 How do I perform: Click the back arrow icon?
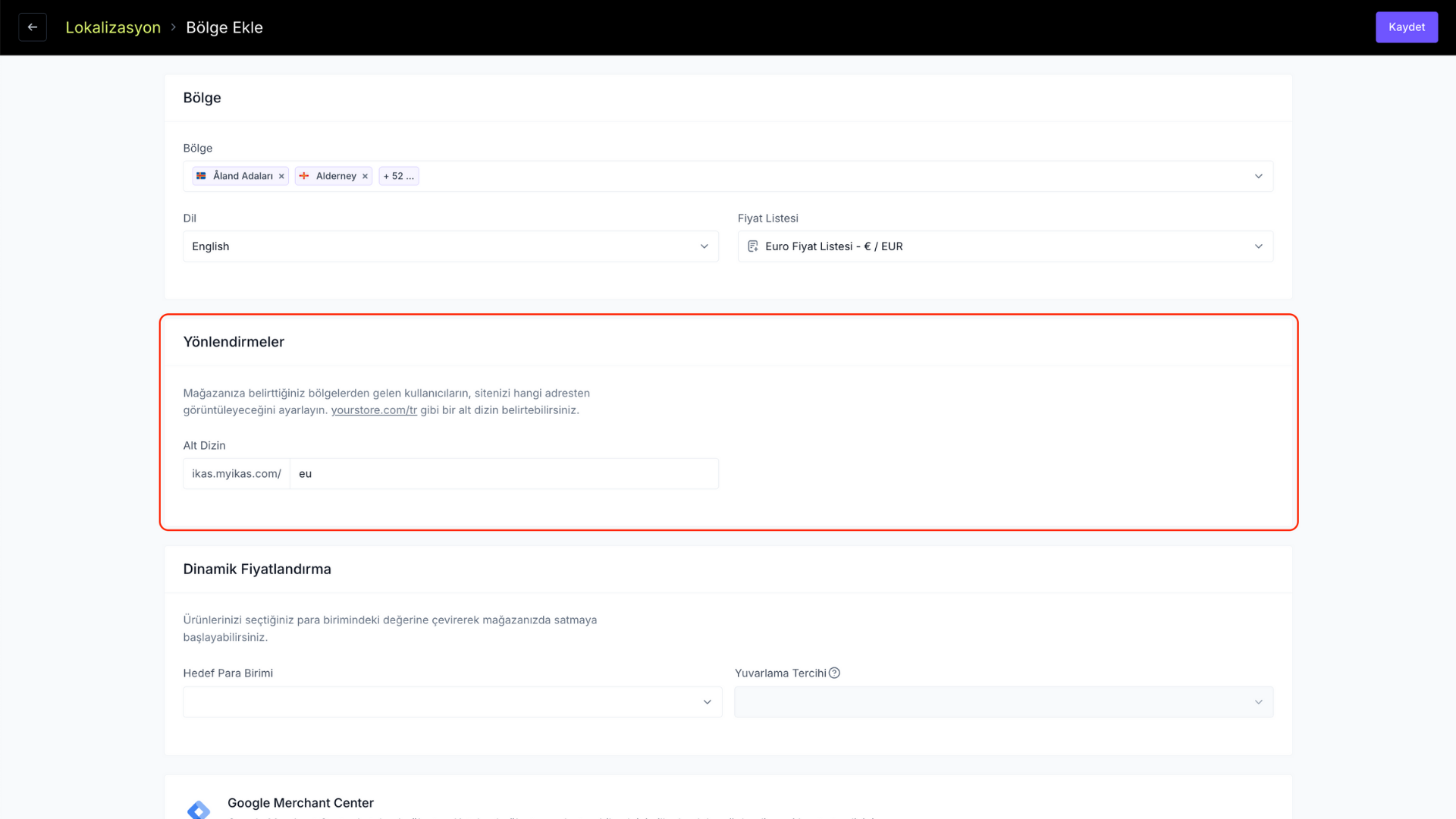pyautogui.click(x=33, y=27)
